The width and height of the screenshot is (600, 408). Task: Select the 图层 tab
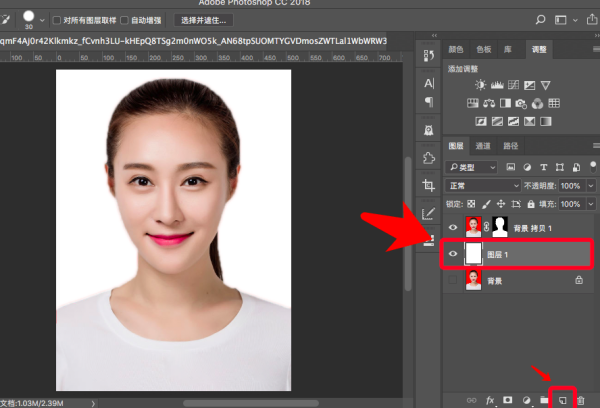(x=456, y=146)
